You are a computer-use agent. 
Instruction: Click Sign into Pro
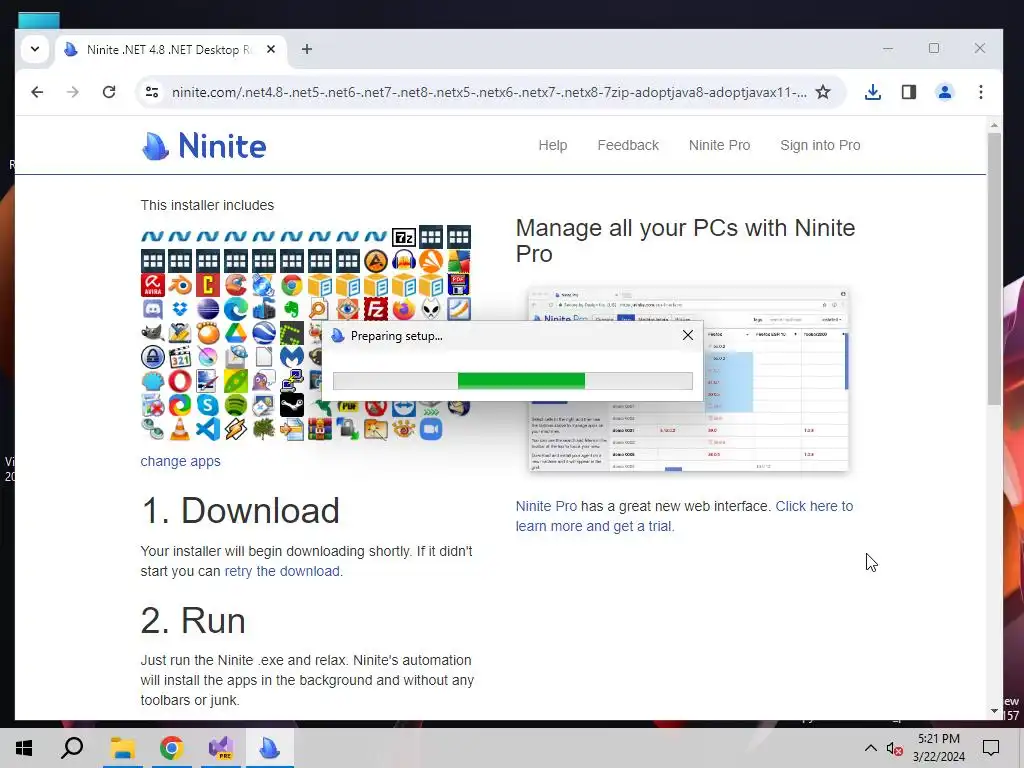coord(820,145)
